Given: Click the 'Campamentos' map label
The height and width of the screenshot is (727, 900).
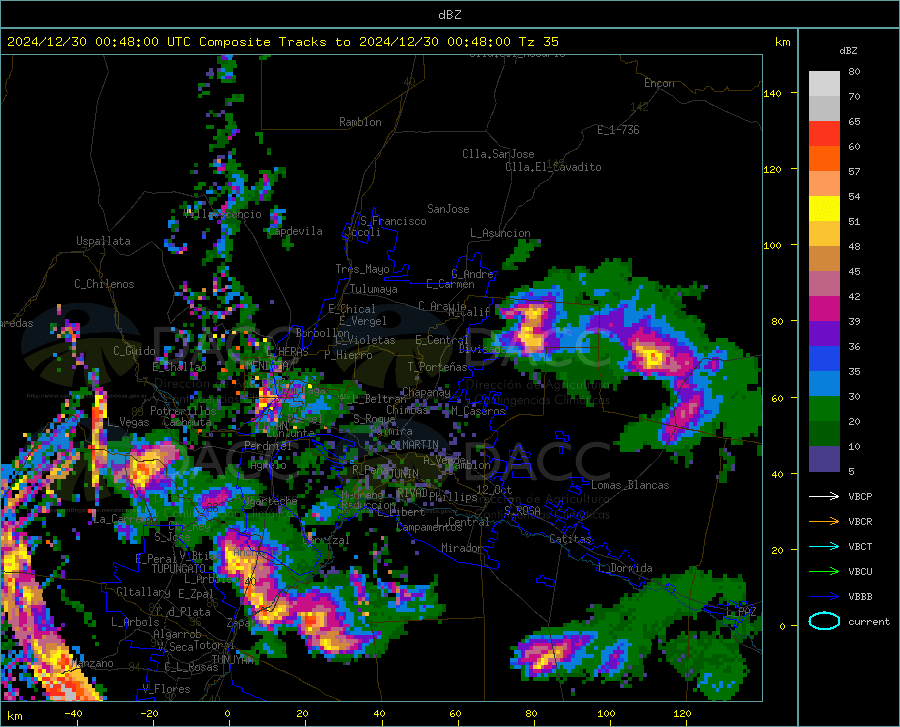Looking at the screenshot, I should click(429, 527).
